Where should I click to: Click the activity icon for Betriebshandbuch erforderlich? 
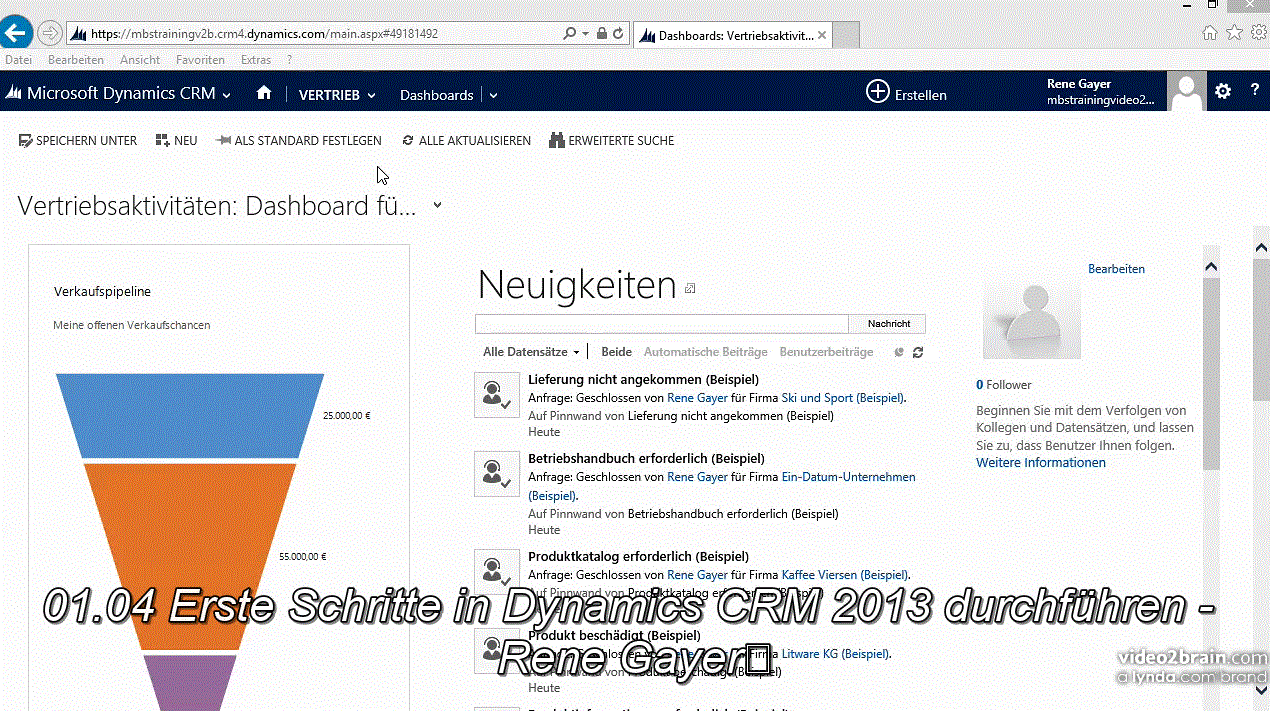coord(497,474)
